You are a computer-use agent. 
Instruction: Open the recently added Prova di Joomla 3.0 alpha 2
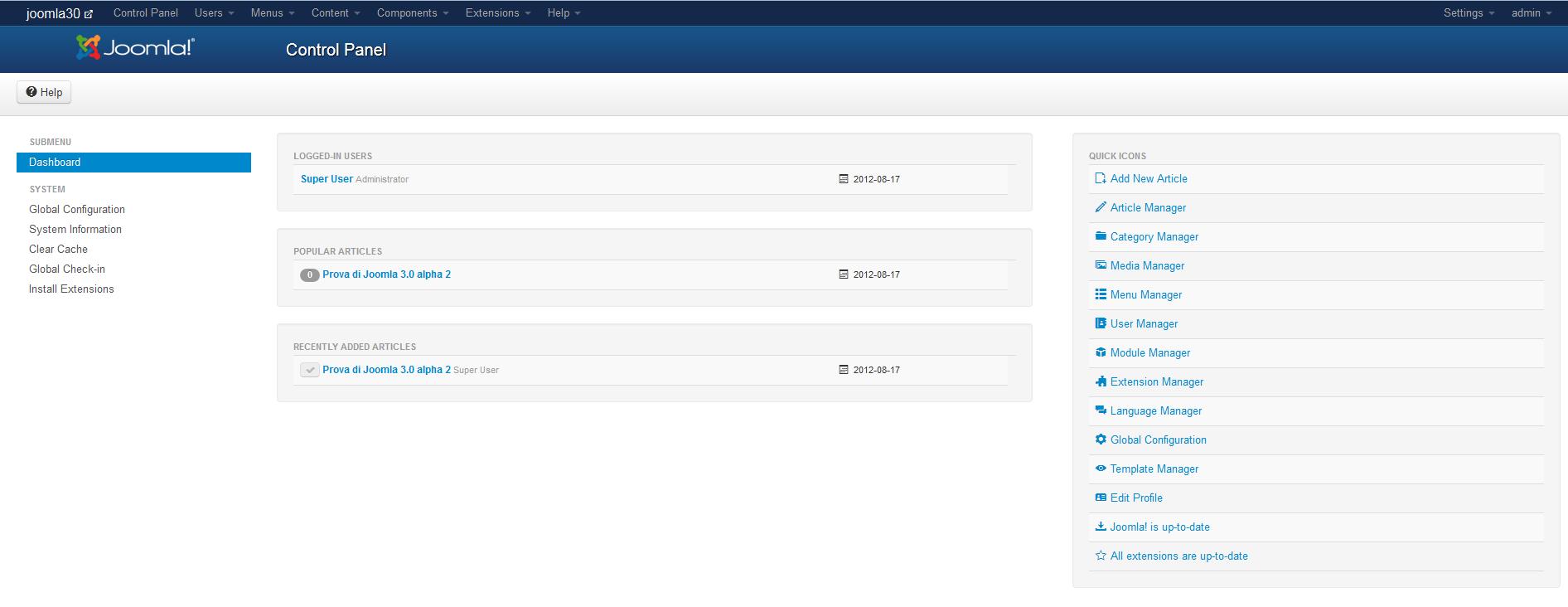point(386,370)
